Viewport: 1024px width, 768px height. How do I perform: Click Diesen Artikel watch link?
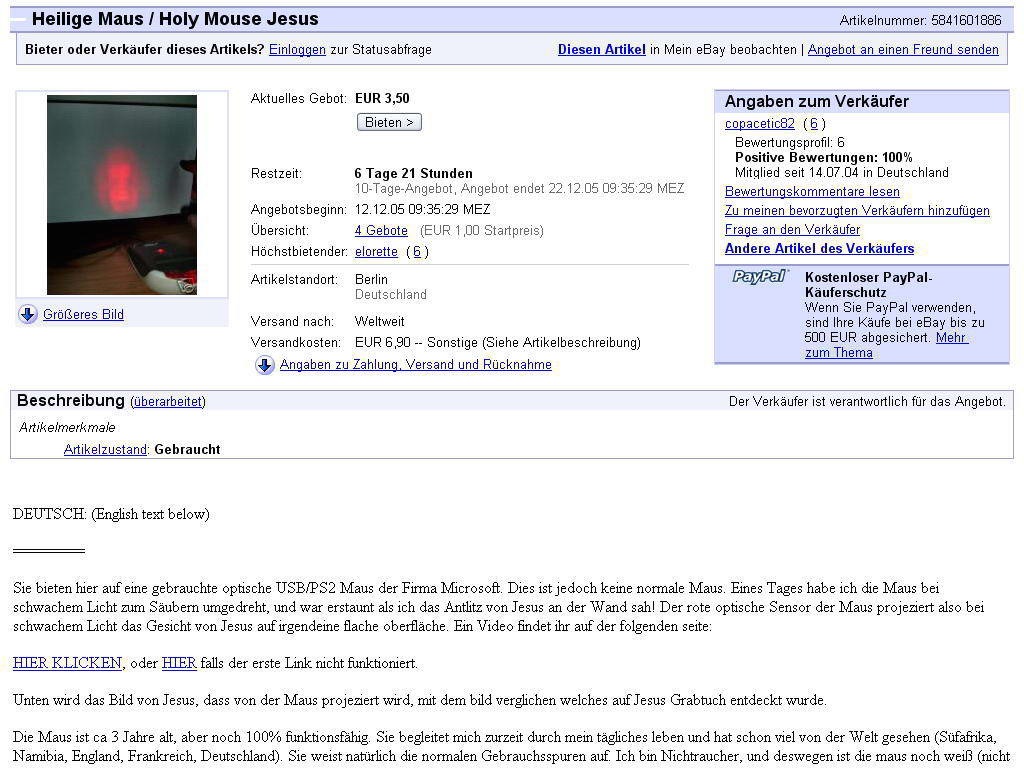[x=601, y=50]
